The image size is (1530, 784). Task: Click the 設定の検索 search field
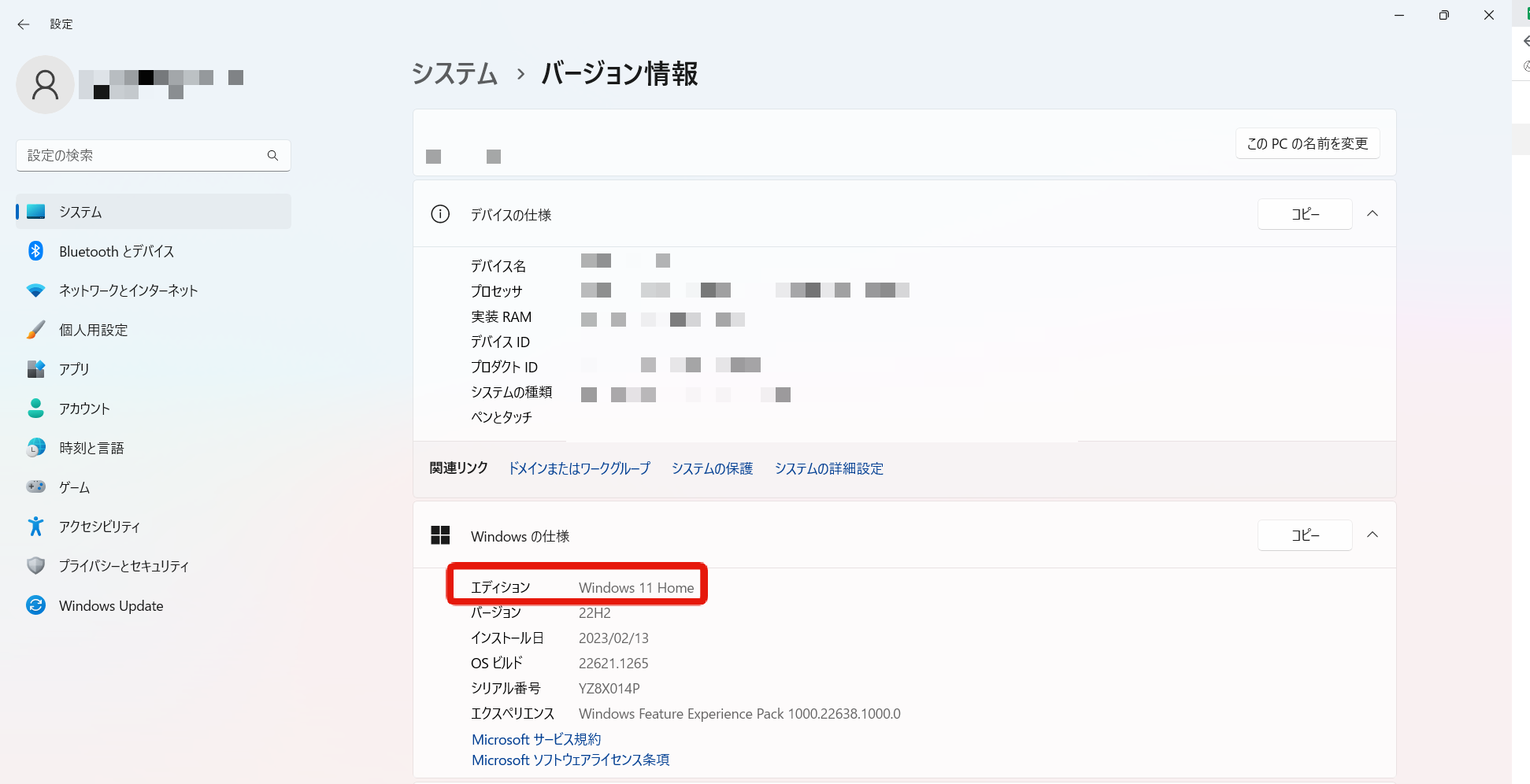[154, 156]
